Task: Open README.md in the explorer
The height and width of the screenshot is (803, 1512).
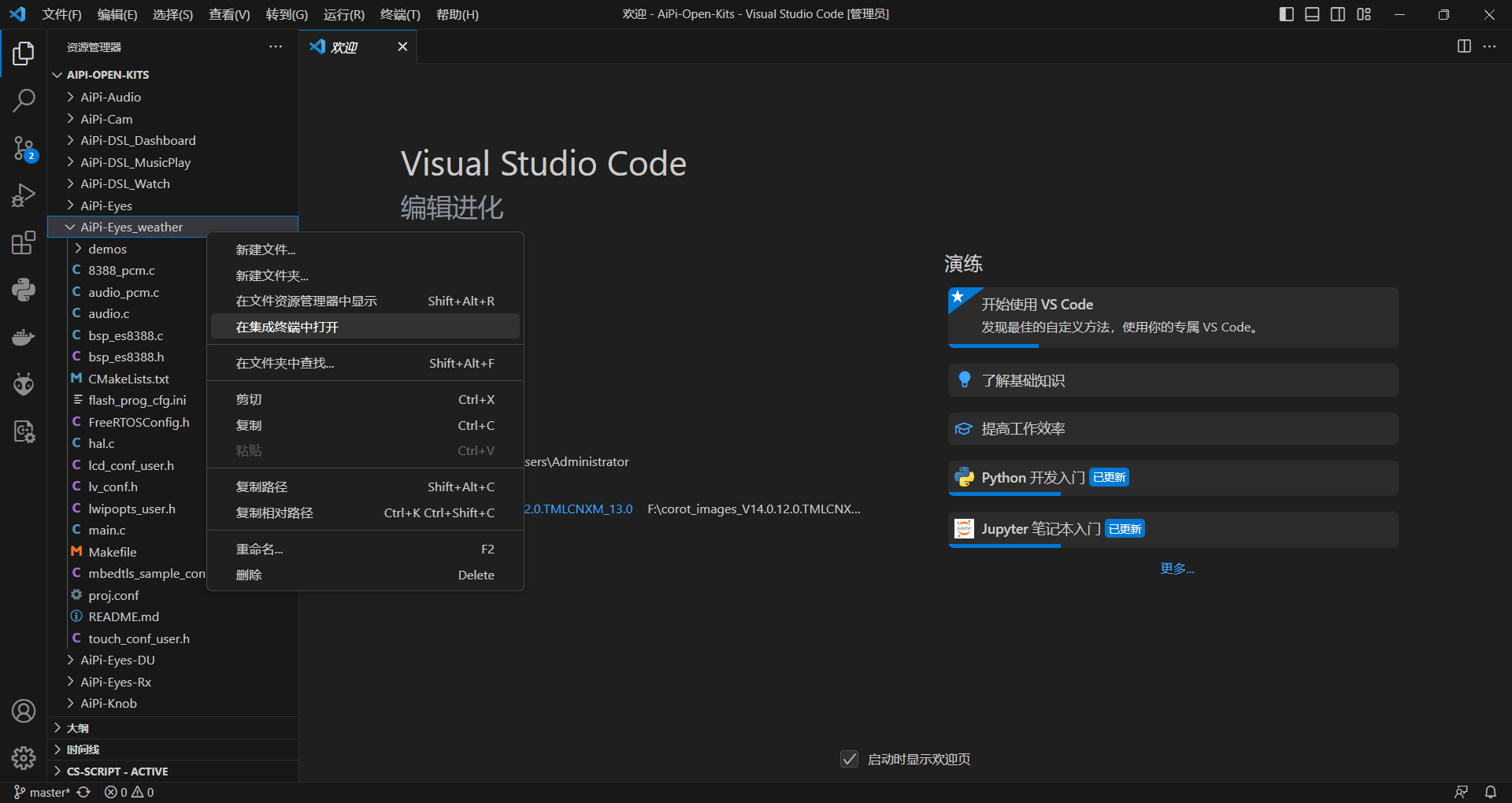Action: [124, 616]
